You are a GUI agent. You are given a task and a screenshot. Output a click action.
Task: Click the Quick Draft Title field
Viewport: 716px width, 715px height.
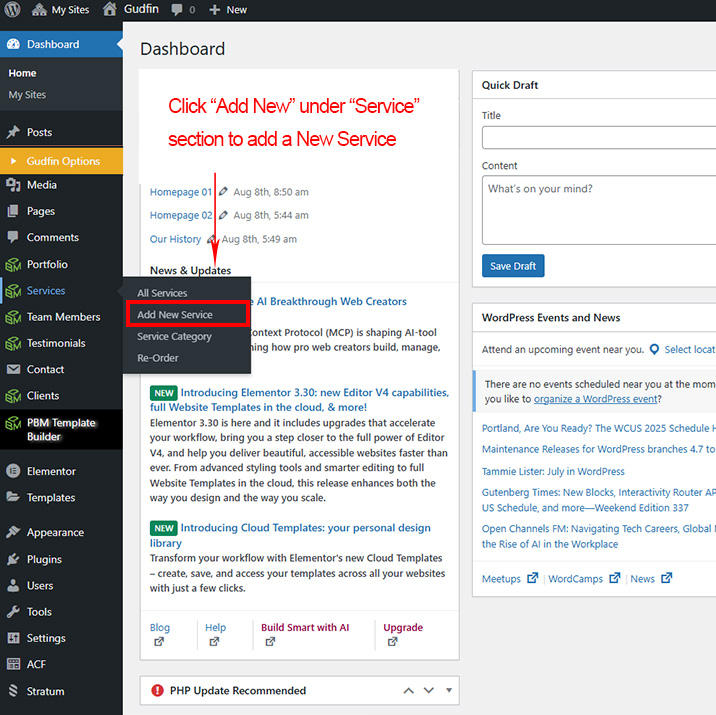(598, 137)
